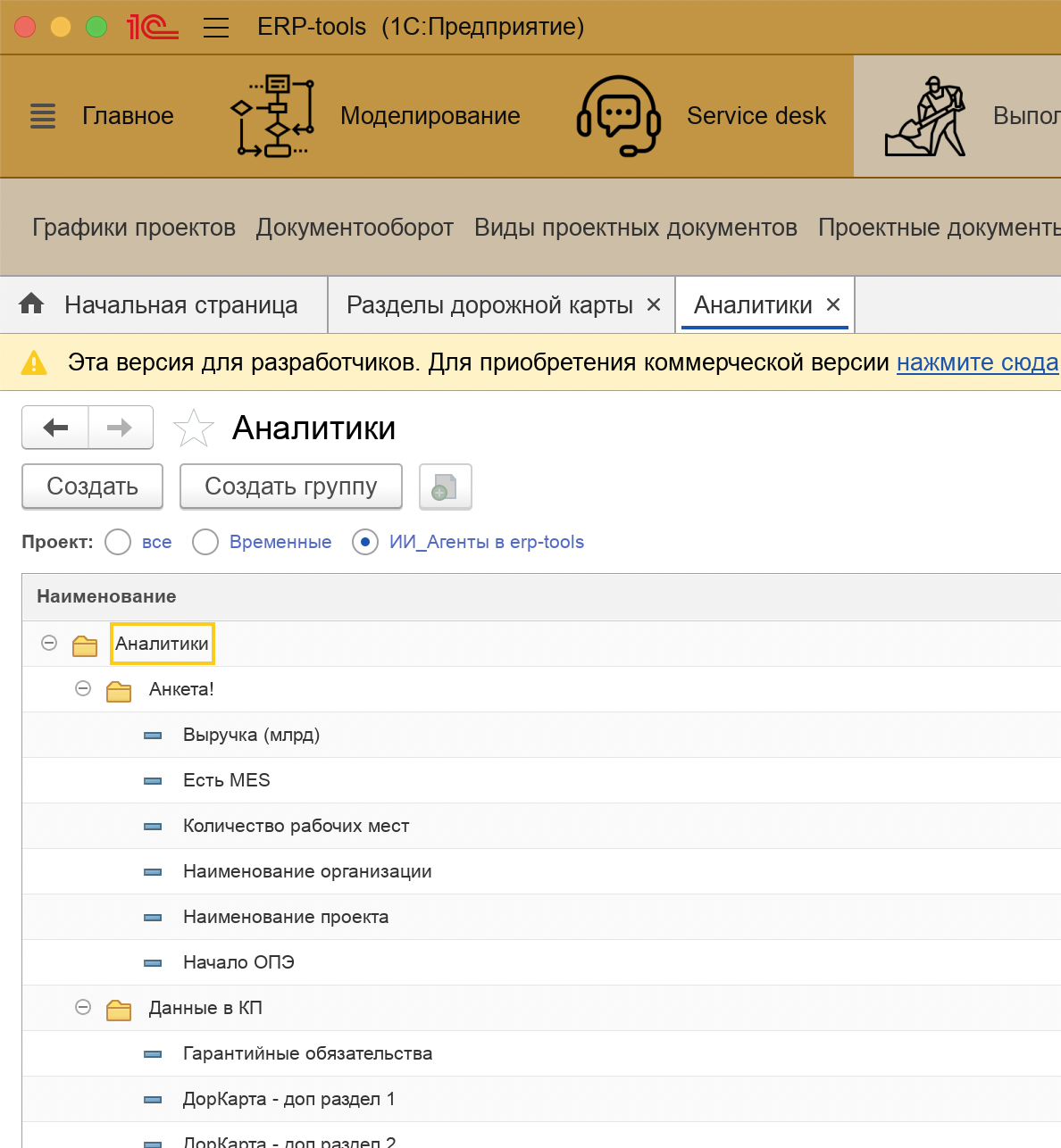The image size is (1061, 1148).
Task: Click the Создать группу button
Action: 291,487
